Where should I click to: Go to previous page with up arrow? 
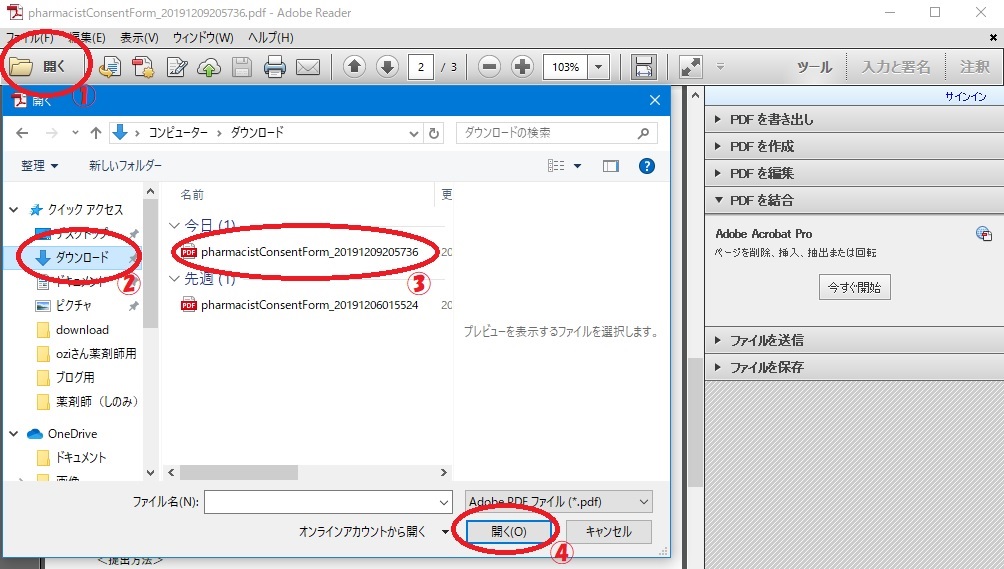click(x=354, y=67)
